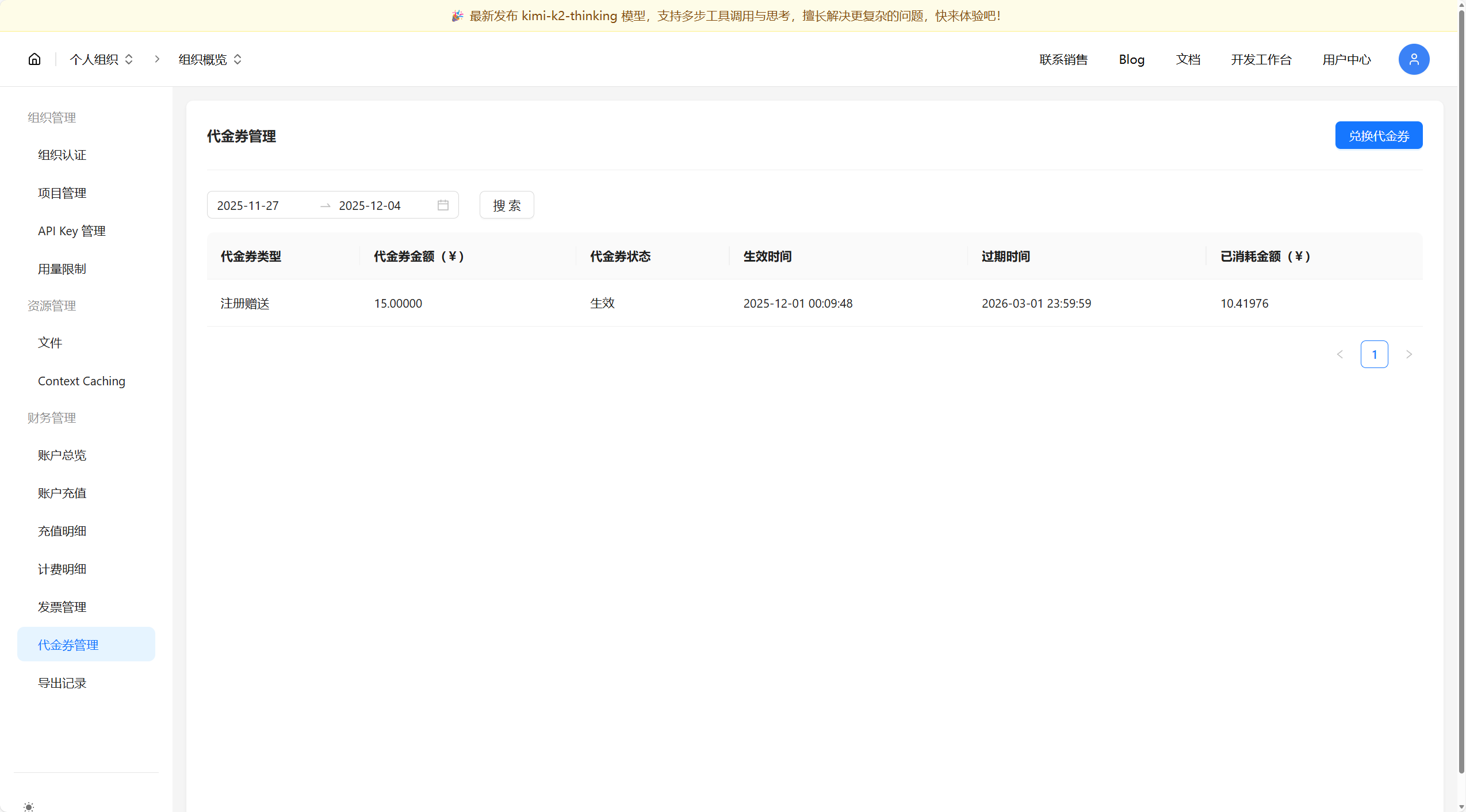Click the home icon in the breadcrumb

tap(34, 58)
